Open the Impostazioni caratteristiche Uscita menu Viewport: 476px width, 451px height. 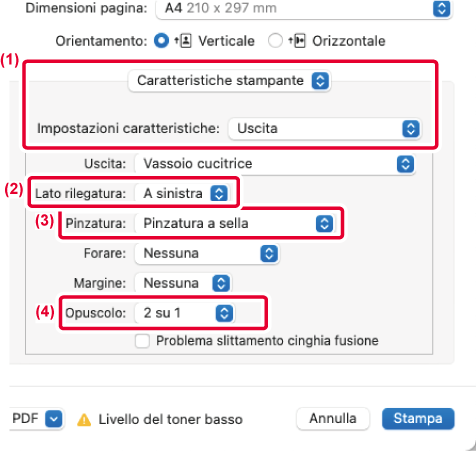coord(325,129)
